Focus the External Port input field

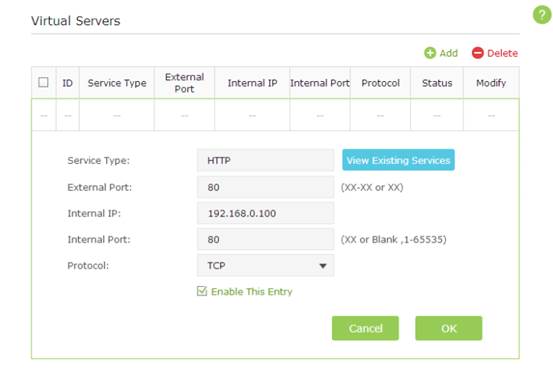(x=266, y=187)
